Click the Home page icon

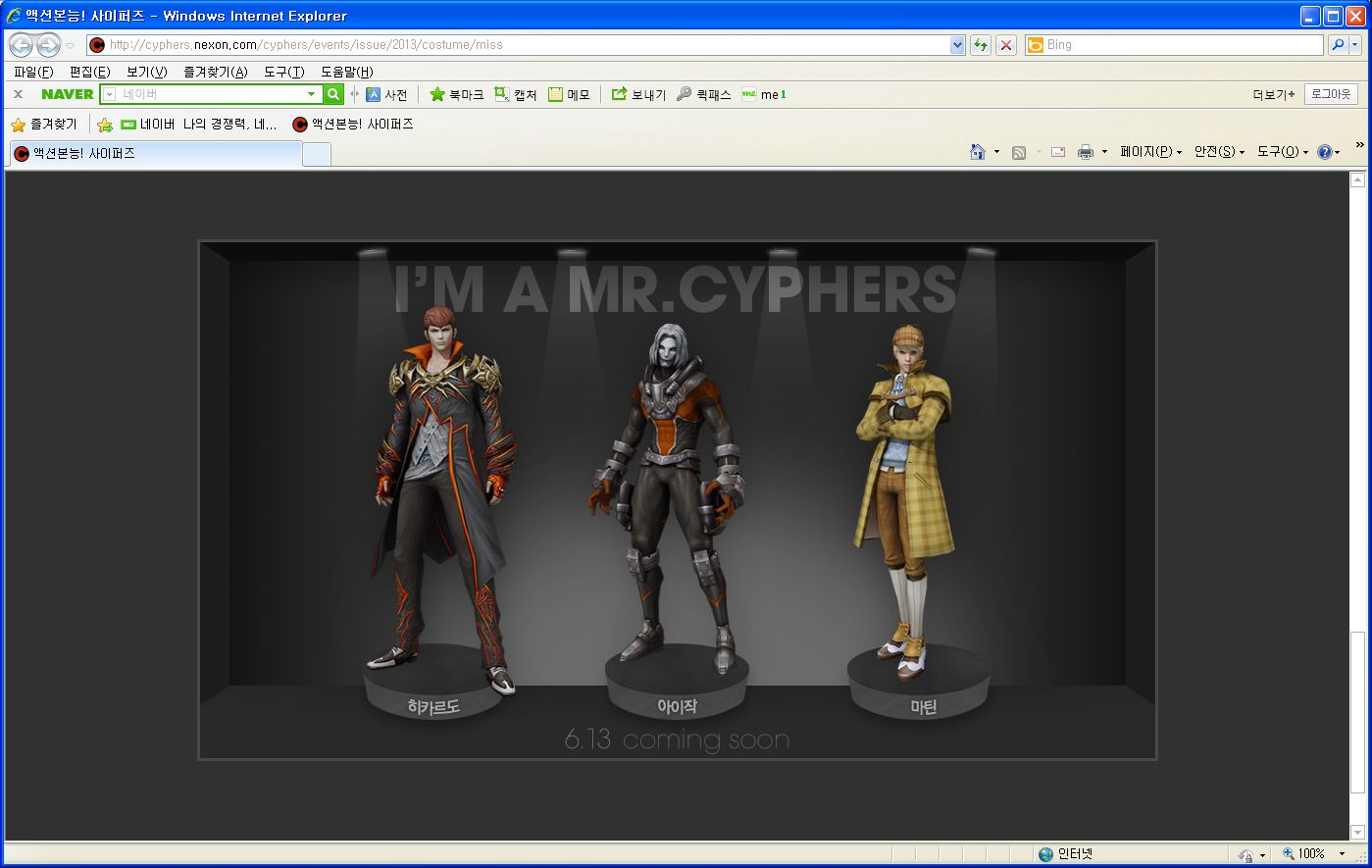977,152
